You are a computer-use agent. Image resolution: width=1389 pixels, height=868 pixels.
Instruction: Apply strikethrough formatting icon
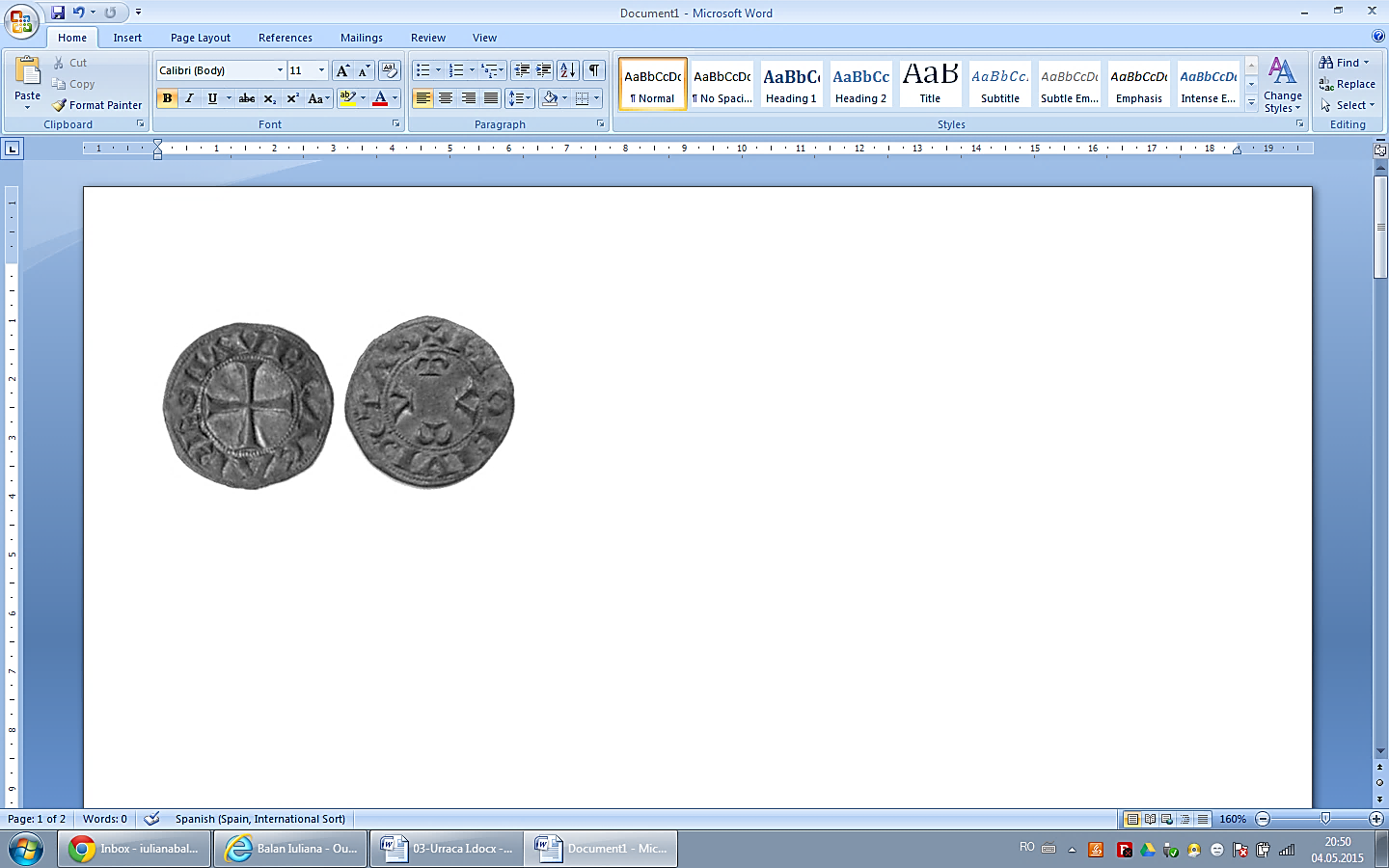(x=247, y=98)
